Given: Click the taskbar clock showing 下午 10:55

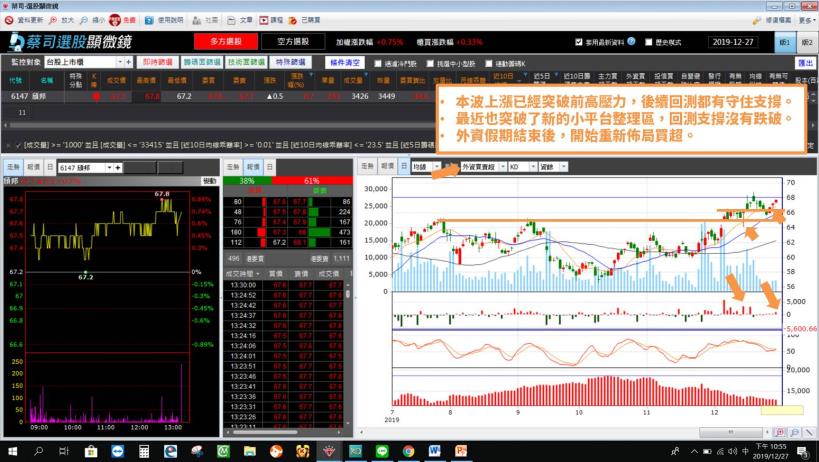Looking at the screenshot, I should [x=770, y=451].
